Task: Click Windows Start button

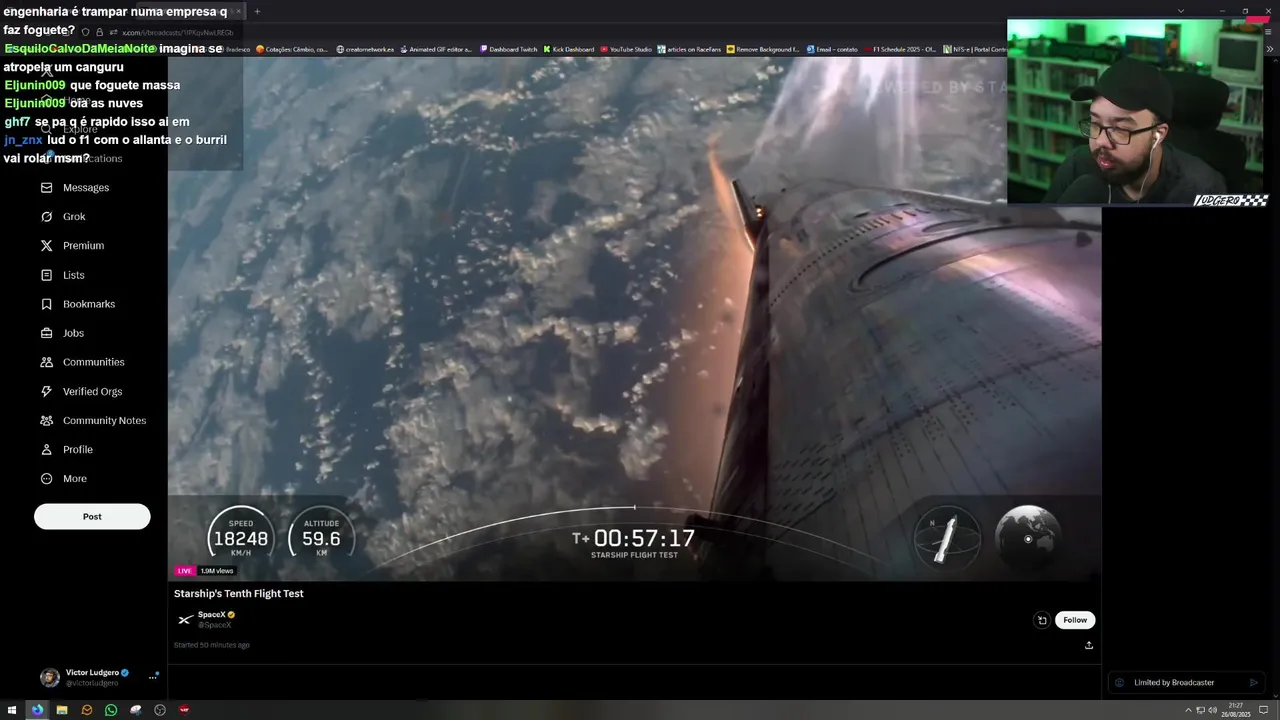Action: [x=12, y=710]
